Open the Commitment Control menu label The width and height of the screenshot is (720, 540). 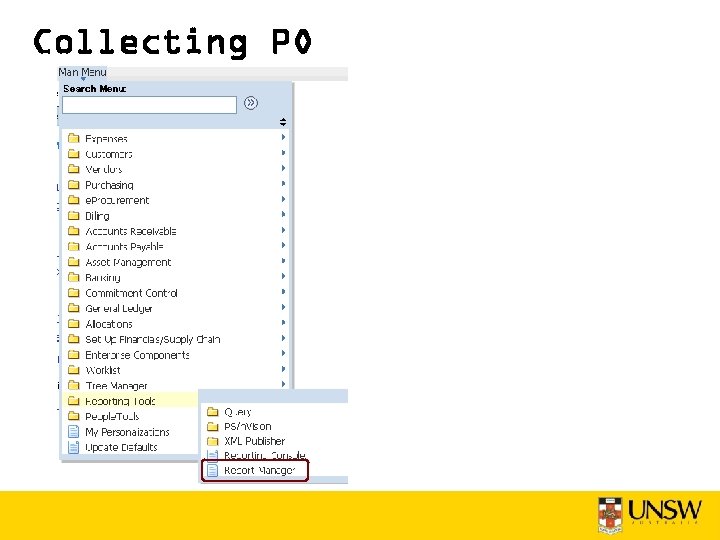click(131, 293)
